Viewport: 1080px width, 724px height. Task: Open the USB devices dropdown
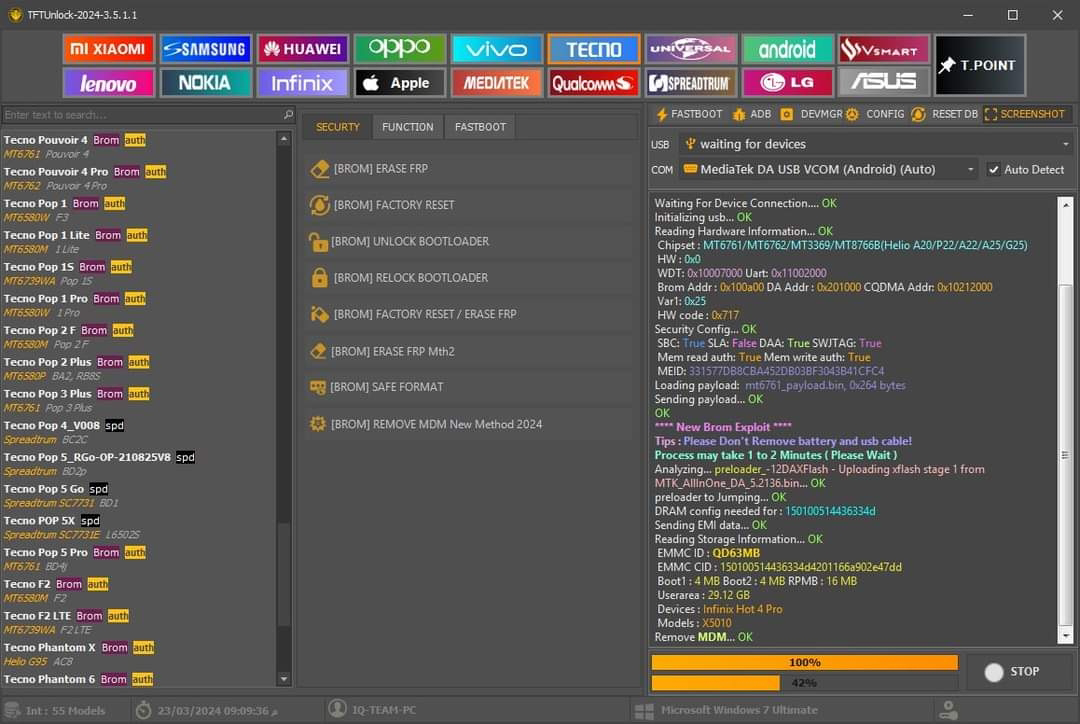(x=876, y=144)
